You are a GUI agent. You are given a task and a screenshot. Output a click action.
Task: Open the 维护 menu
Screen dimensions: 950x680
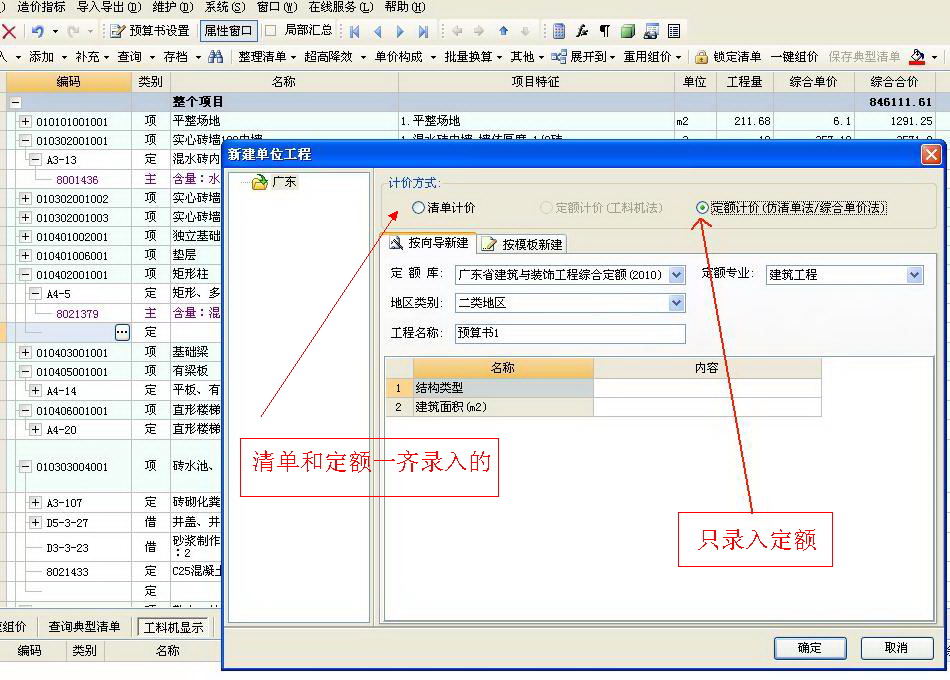[173, 7]
